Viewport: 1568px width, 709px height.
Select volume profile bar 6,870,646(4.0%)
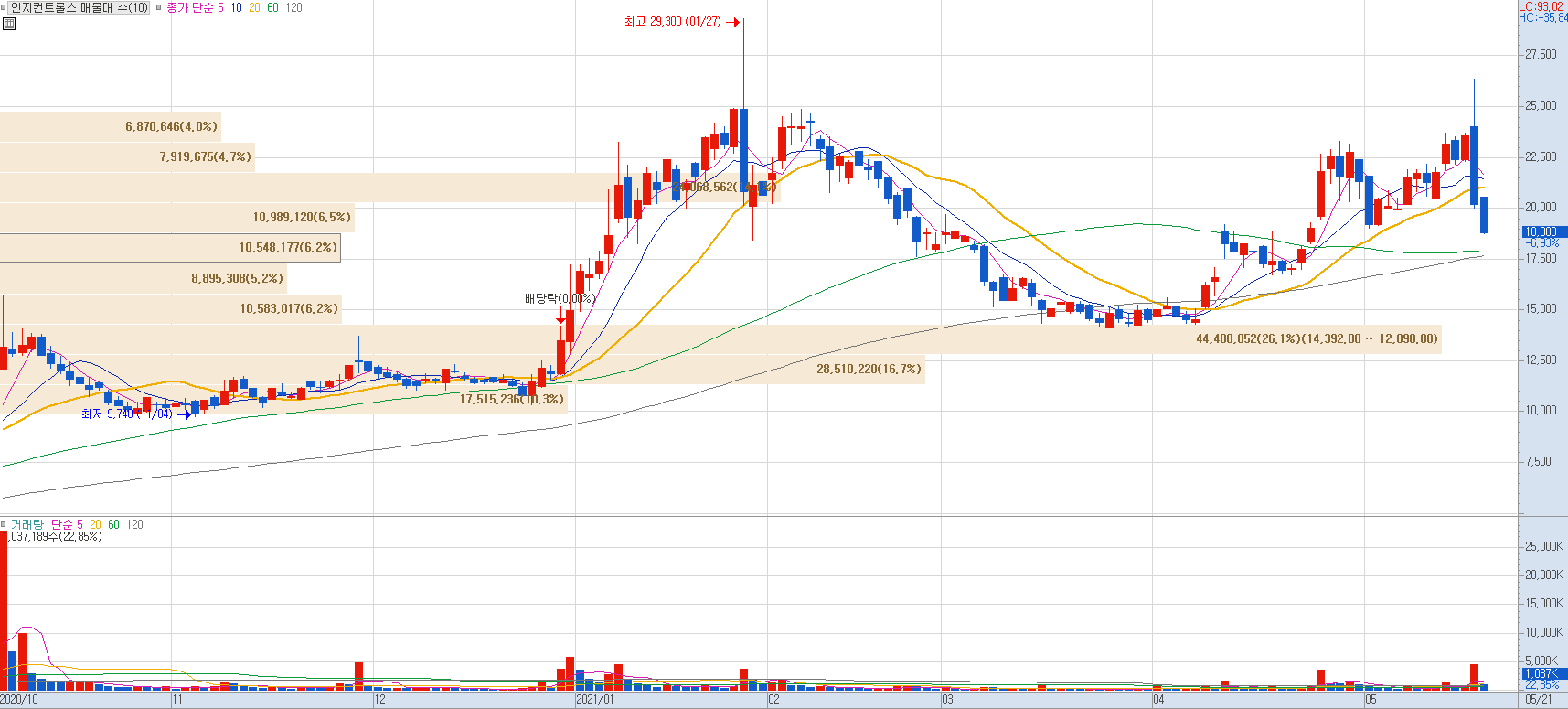point(111,127)
